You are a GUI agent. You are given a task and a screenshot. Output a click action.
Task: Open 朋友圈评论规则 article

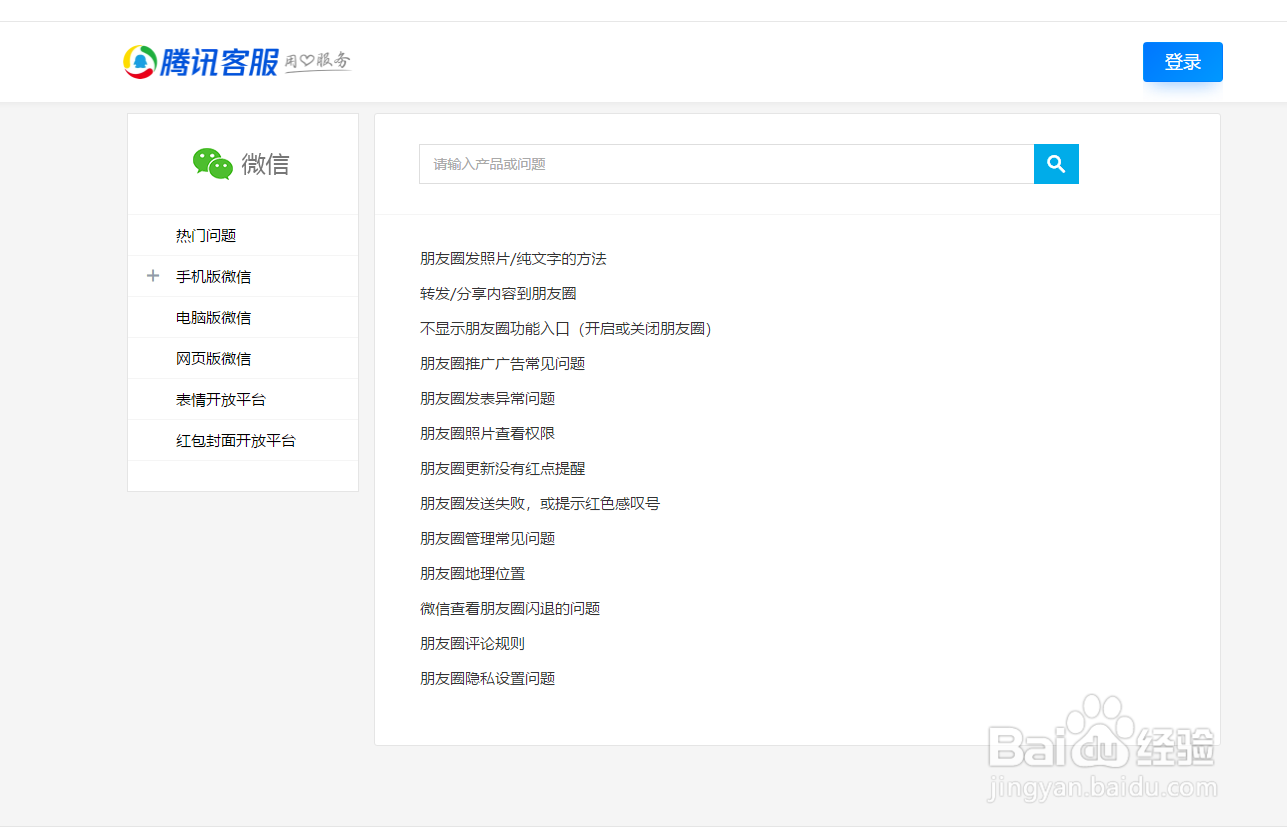click(473, 644)
